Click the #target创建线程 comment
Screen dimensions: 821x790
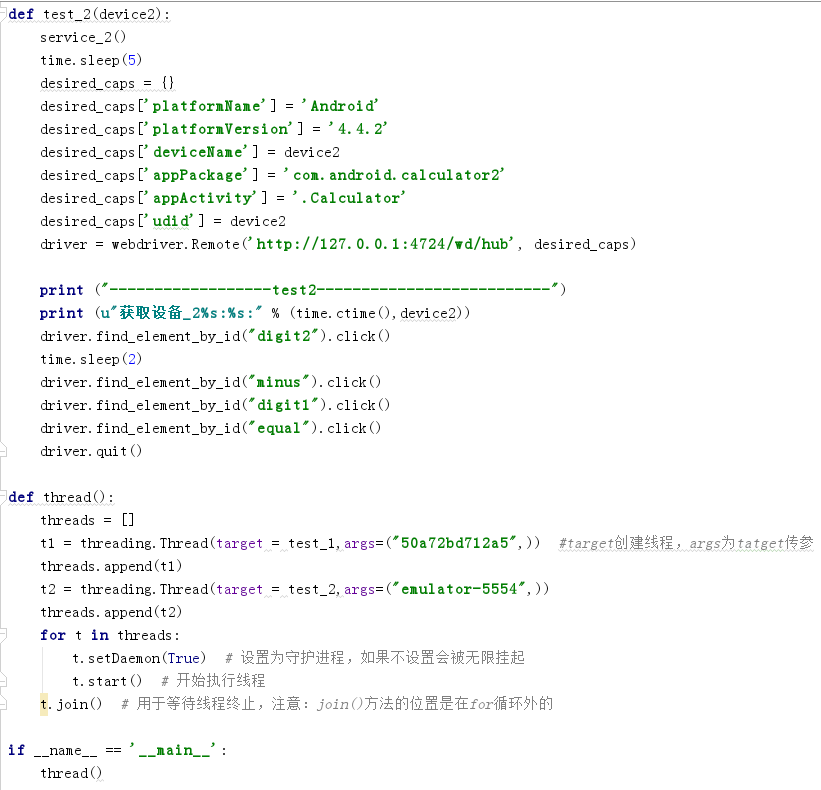[686, 543]
